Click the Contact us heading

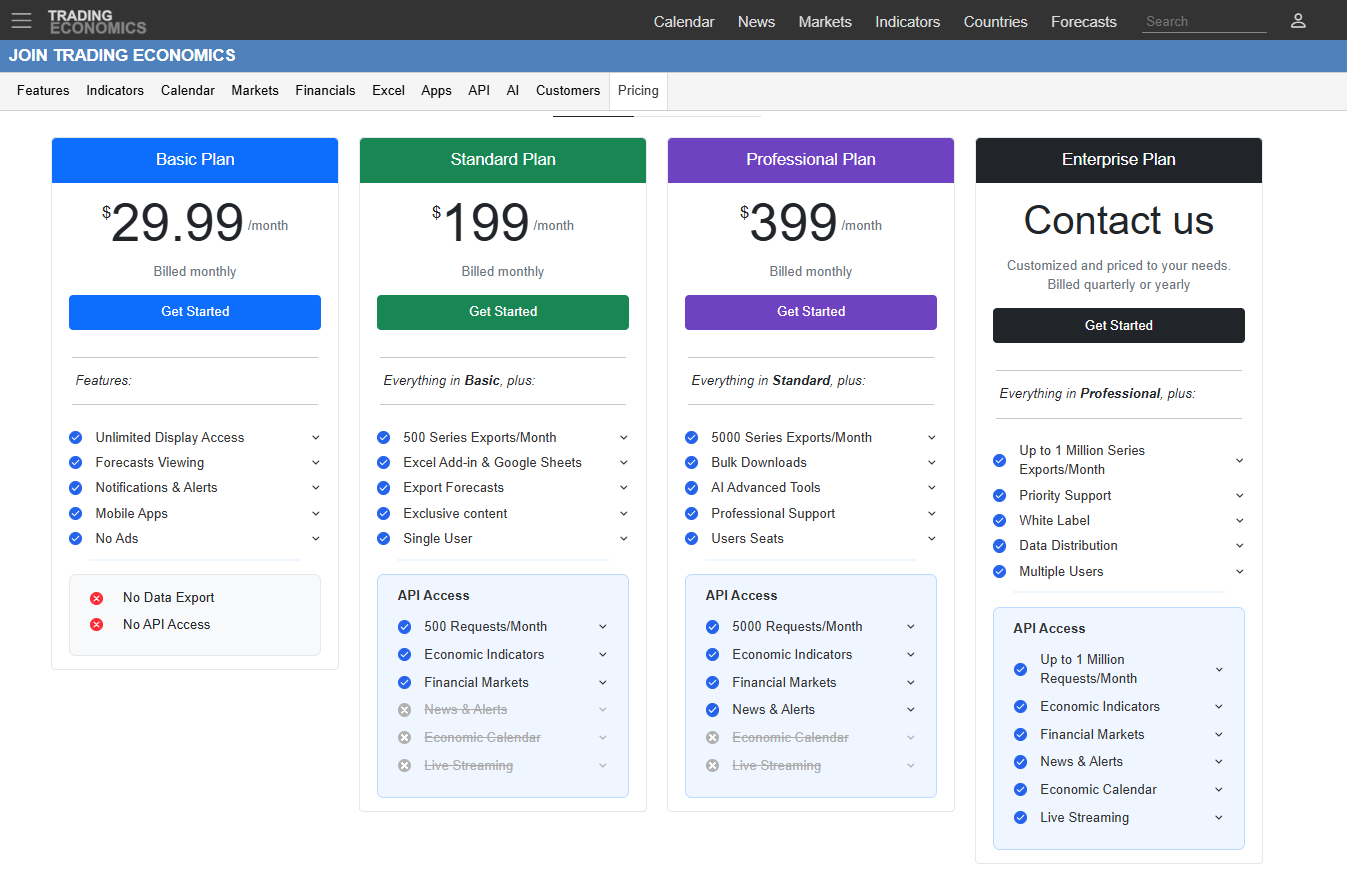[1119, 221]
